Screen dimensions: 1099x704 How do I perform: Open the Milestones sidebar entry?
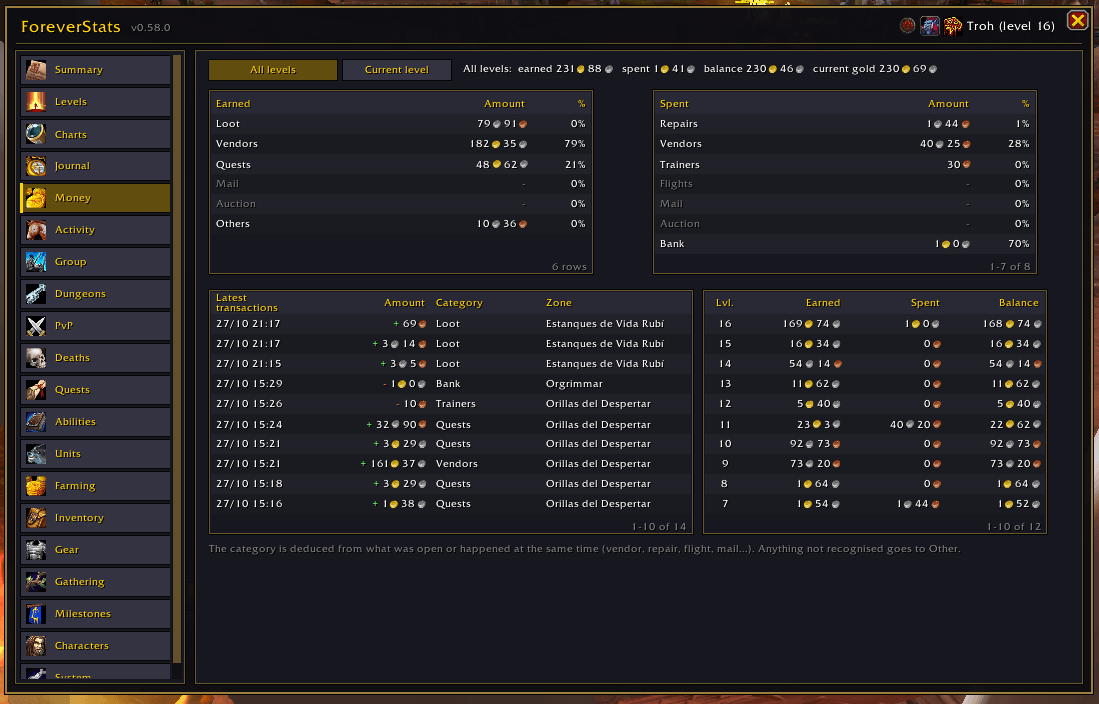[x=95, y=614]
